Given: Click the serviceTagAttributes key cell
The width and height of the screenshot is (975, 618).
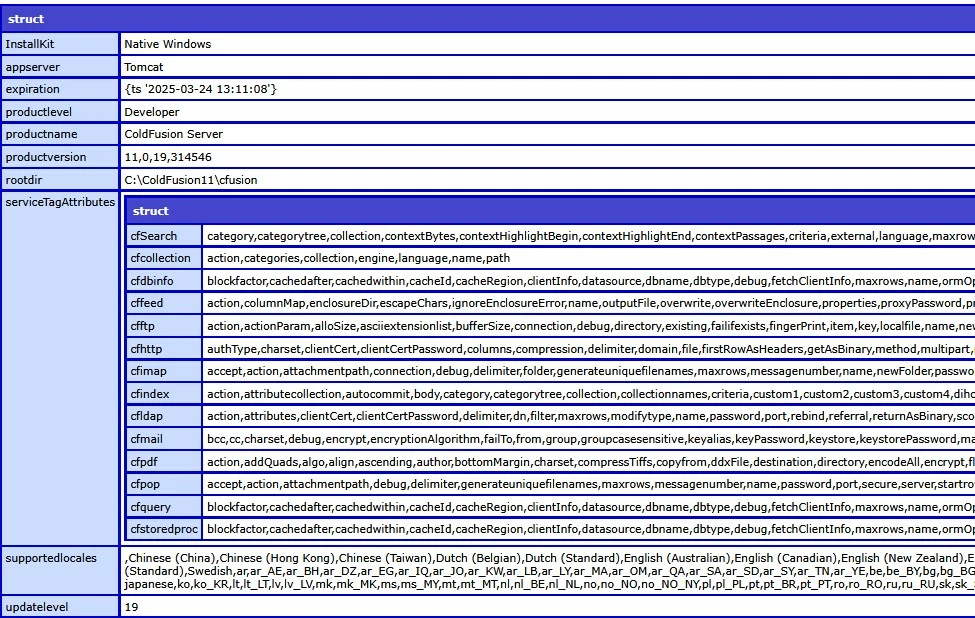Looking at the screenshot, I should (x=60, y=368).
